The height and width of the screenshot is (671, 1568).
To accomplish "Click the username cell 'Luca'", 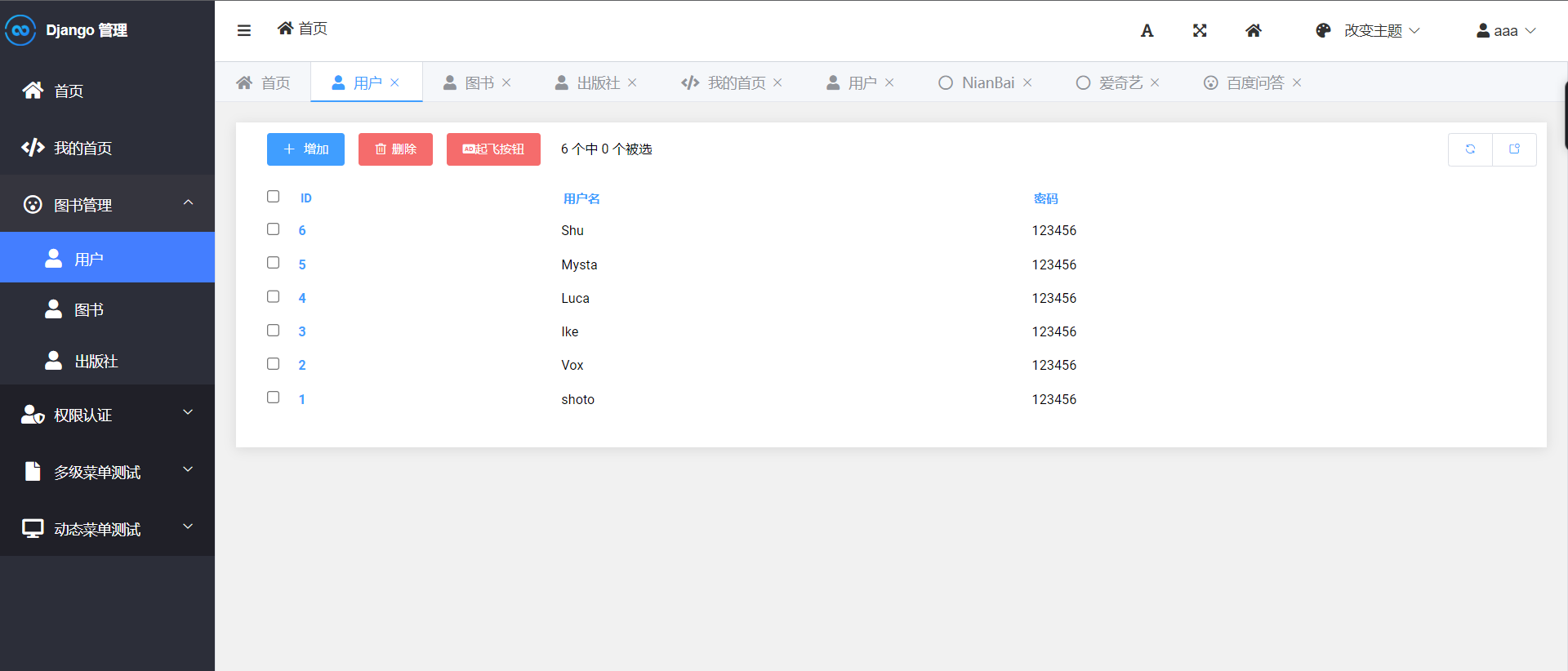I will click(x=575, y=298).
